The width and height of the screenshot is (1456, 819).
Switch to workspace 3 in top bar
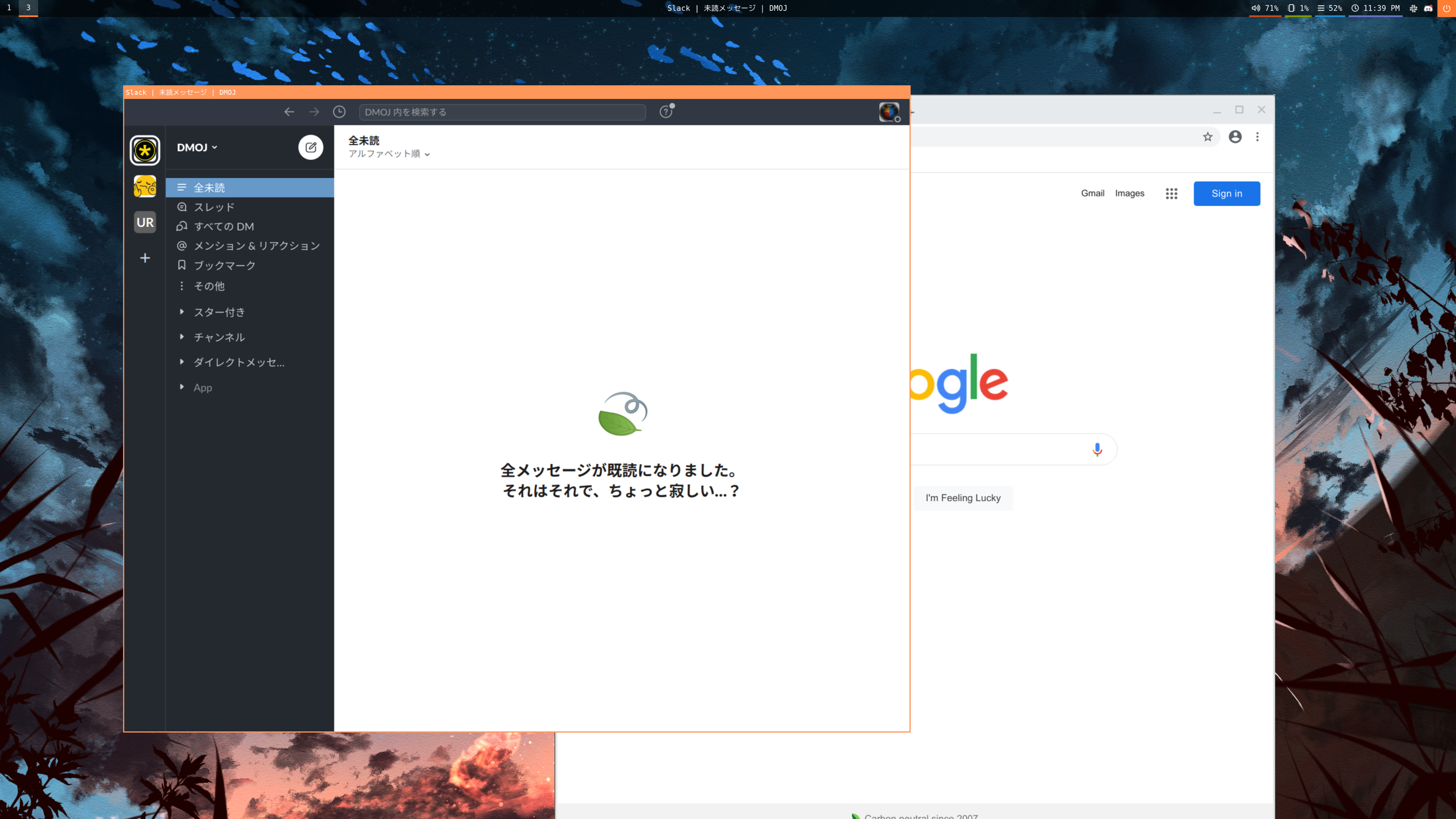click(x=28, y=8)
